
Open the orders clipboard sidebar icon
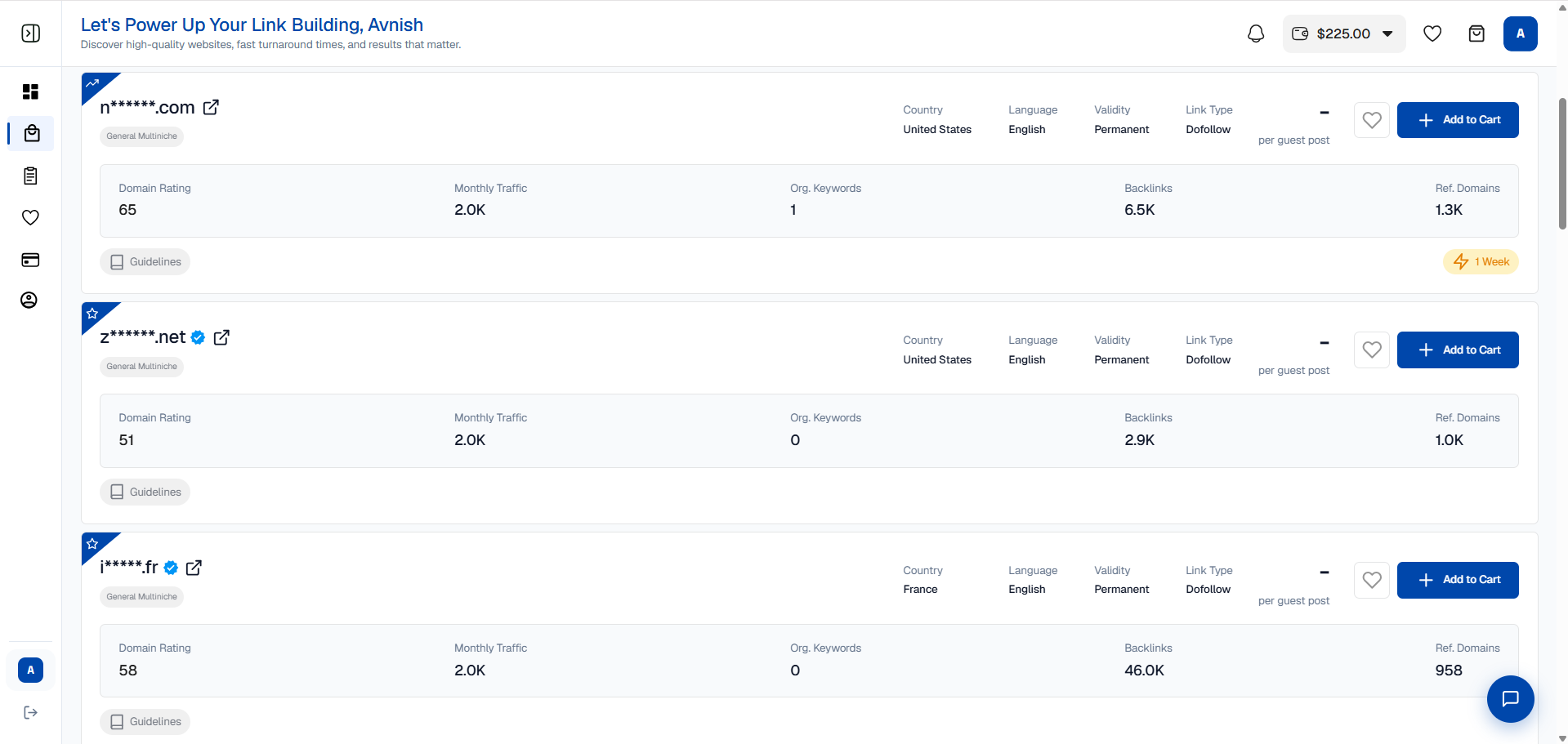[30, 176]
